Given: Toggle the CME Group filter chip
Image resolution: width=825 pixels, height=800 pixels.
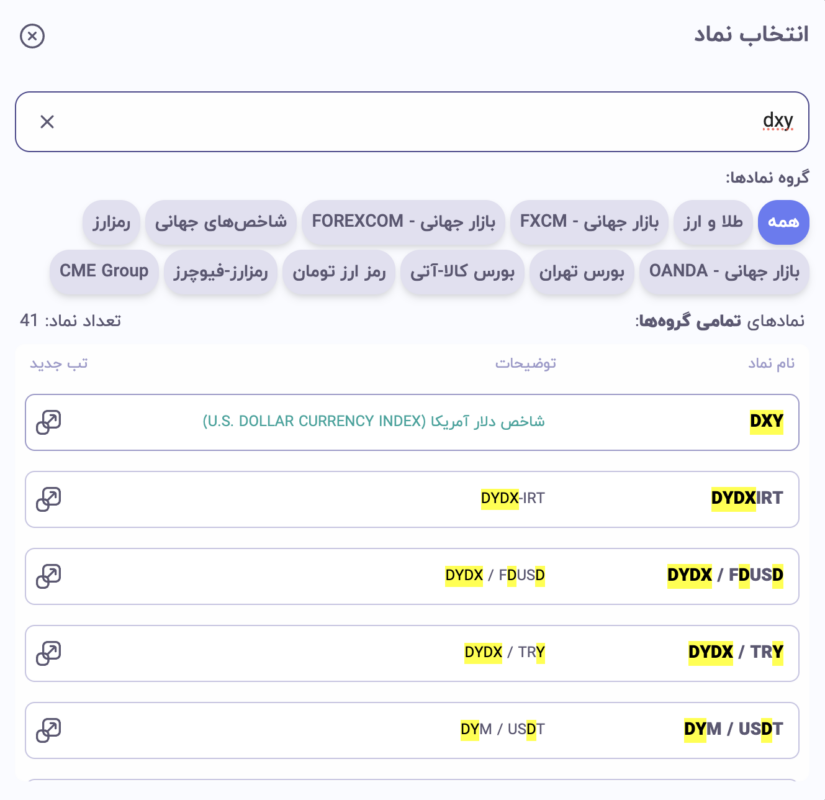Looking at the screenshot, I should click(x=103, y=271).
